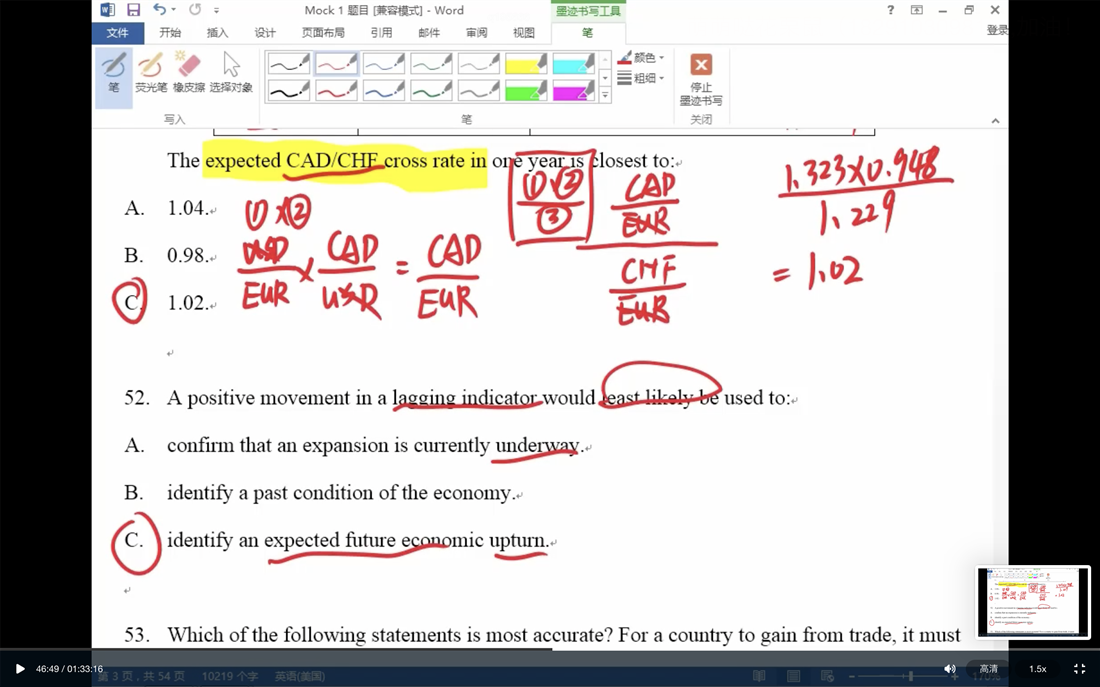Choose the Select Objects (选择对象) tool
This screenshot has width=1100, height=687.
tap(231, 72)
